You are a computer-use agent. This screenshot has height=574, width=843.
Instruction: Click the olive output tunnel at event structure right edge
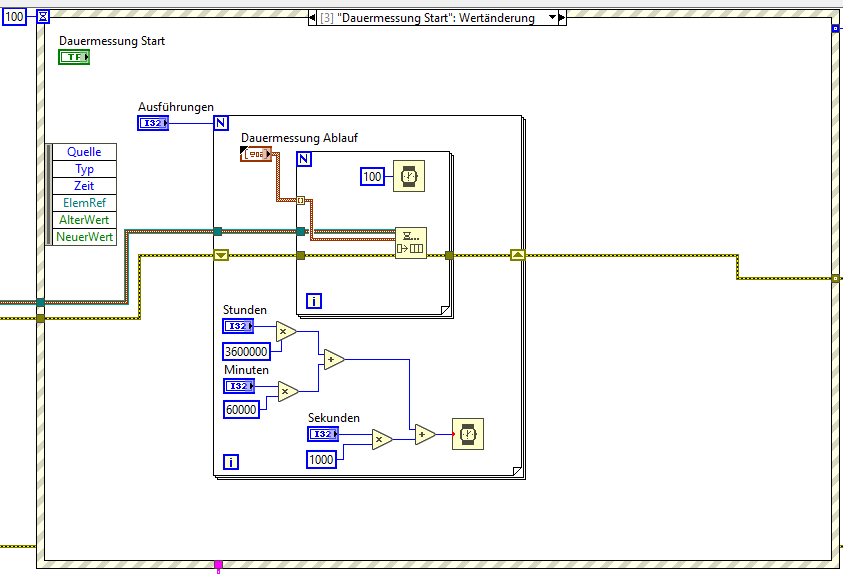[835, 278]
